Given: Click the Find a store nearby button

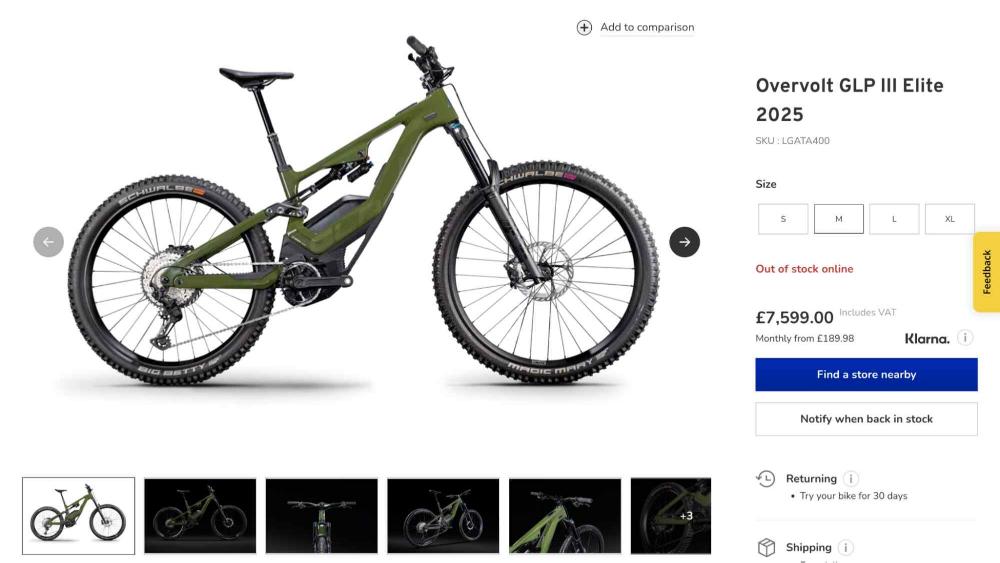Looking at the screenshot, I should click(x=866, y=374).
